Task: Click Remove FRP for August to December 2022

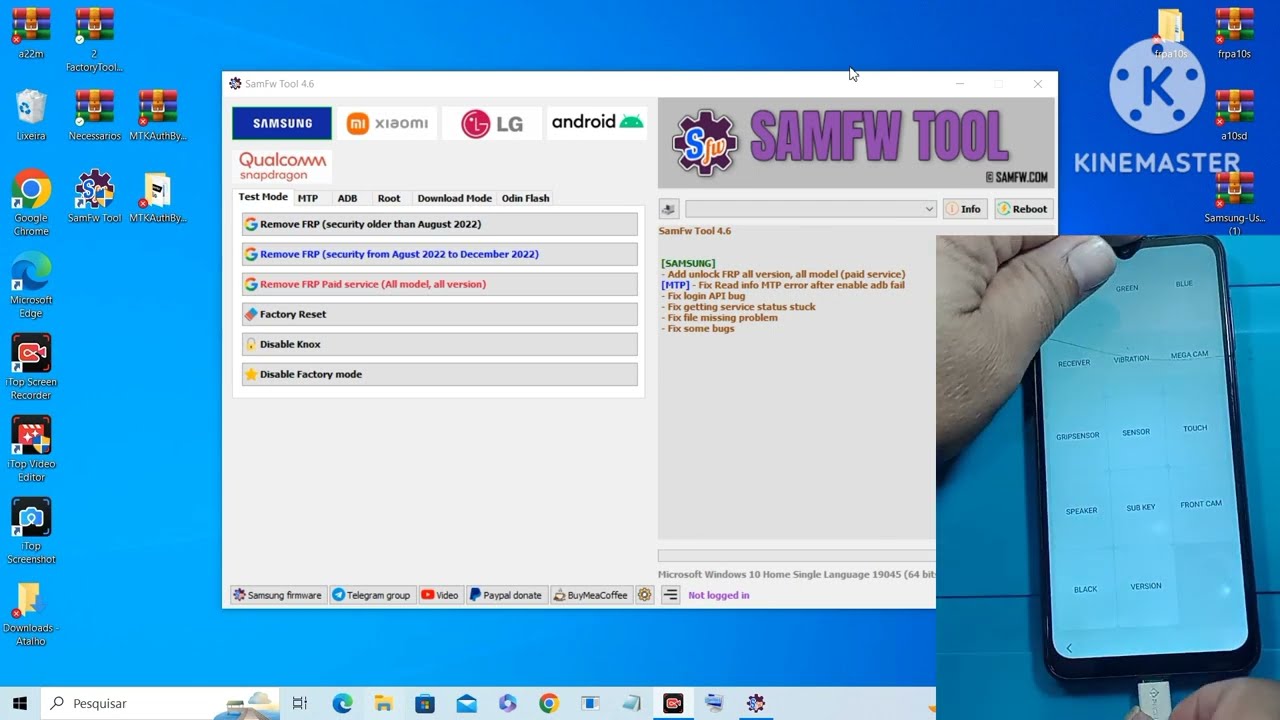Action: [440, 254]
